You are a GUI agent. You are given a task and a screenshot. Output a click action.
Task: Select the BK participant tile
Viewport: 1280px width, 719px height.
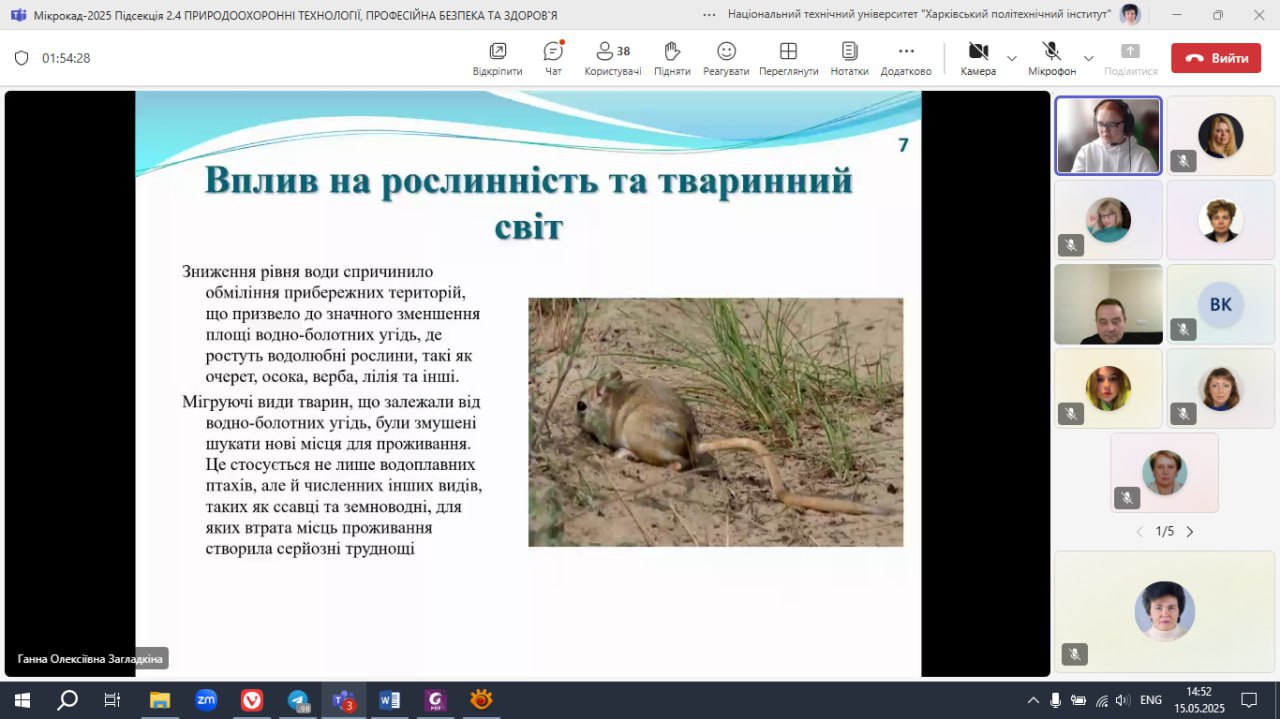click(x=1220, y=304)
